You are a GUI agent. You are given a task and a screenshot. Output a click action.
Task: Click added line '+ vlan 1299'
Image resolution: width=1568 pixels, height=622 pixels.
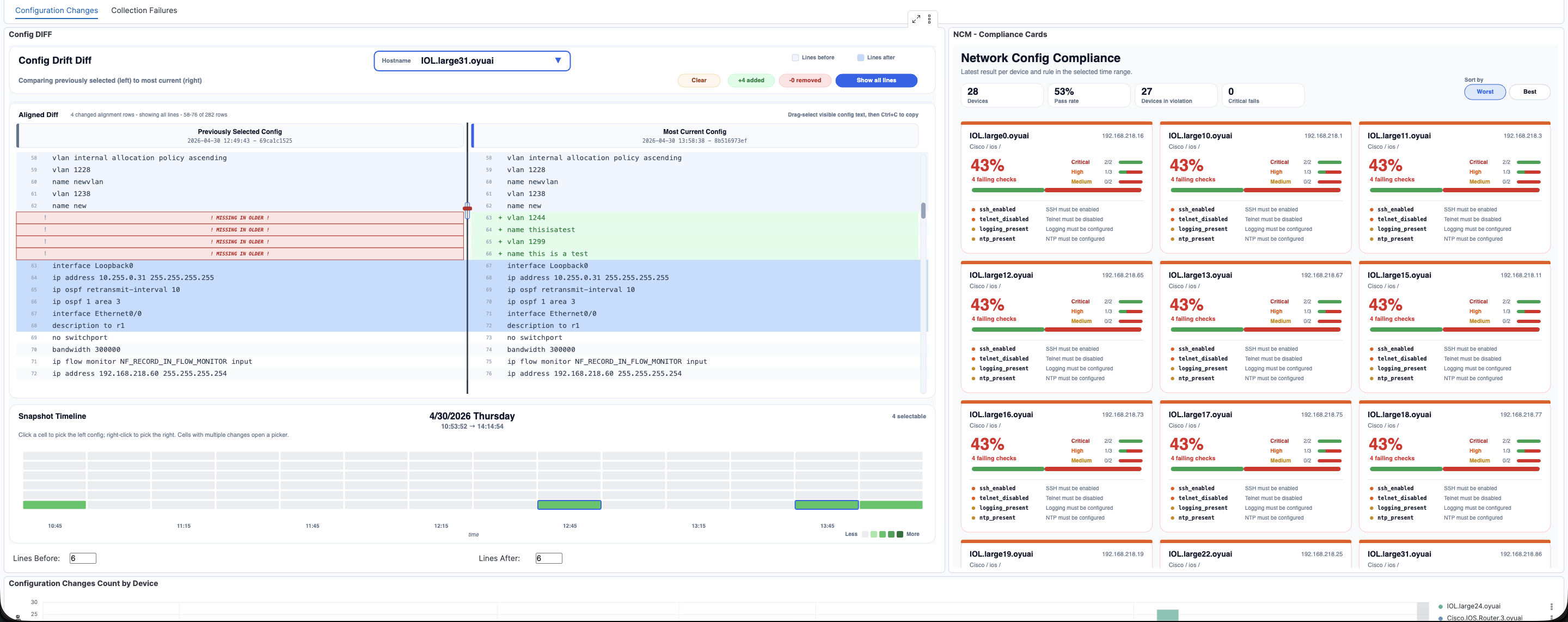(695, 242)
